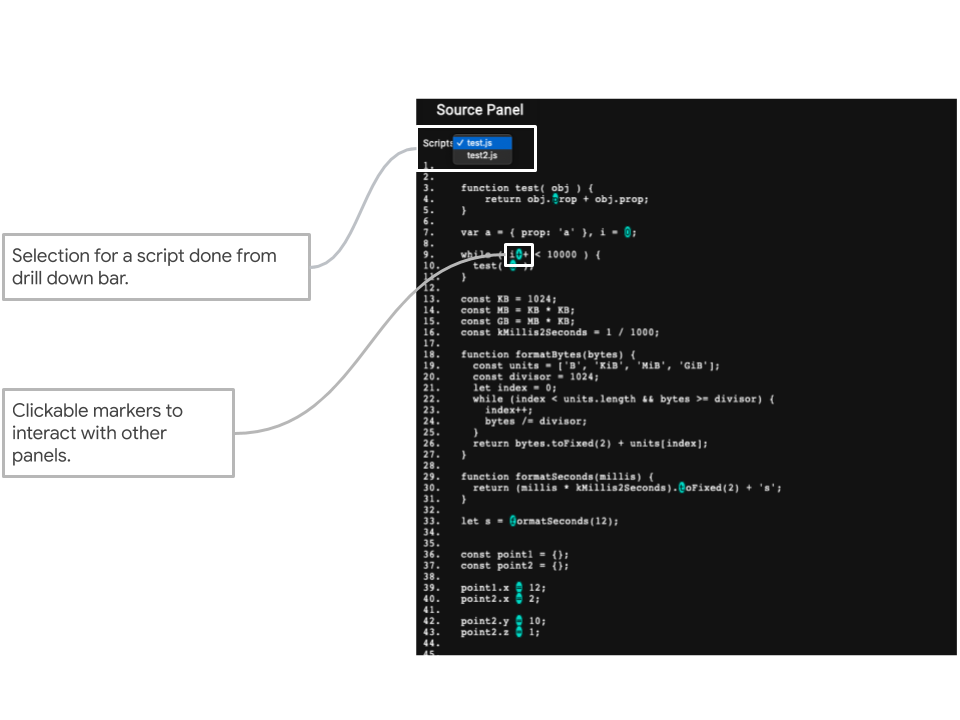Click the const point1 declaration on line 36
The height and width of the screenshot is (720, 960).
514,554
